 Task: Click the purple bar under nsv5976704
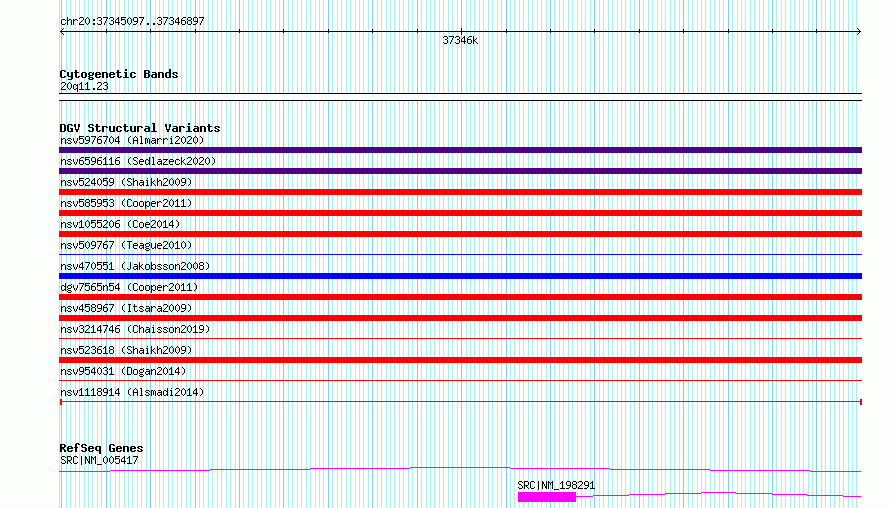[460, 150]
